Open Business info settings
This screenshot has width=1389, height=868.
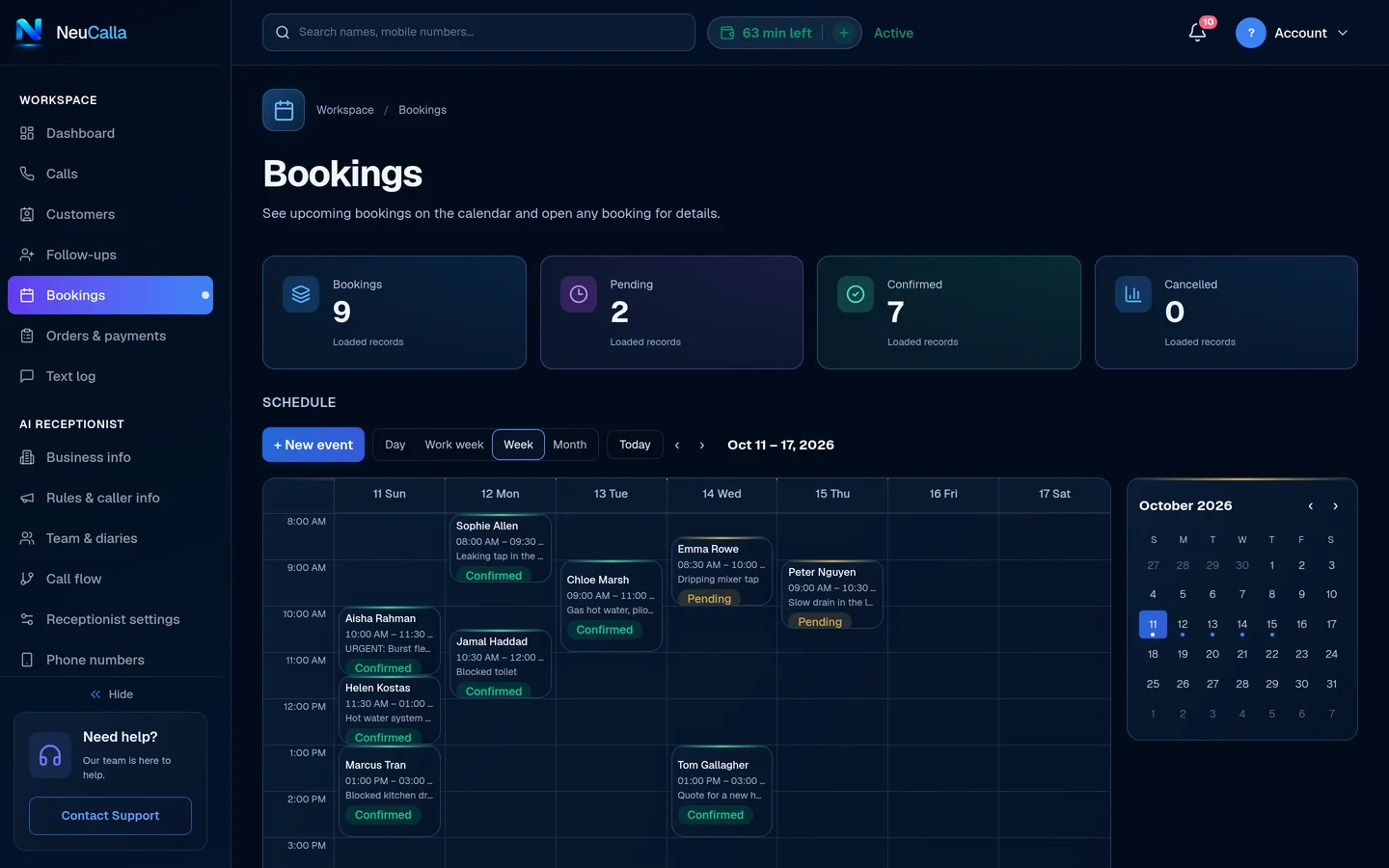(110, 457)
